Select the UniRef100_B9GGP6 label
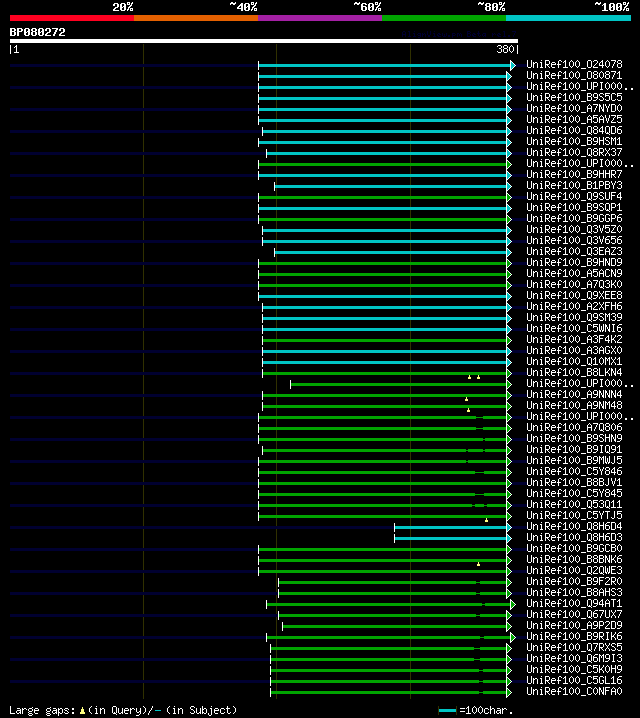Image resolution: width=640 pixels, height=718 pixels. (574, 218)
